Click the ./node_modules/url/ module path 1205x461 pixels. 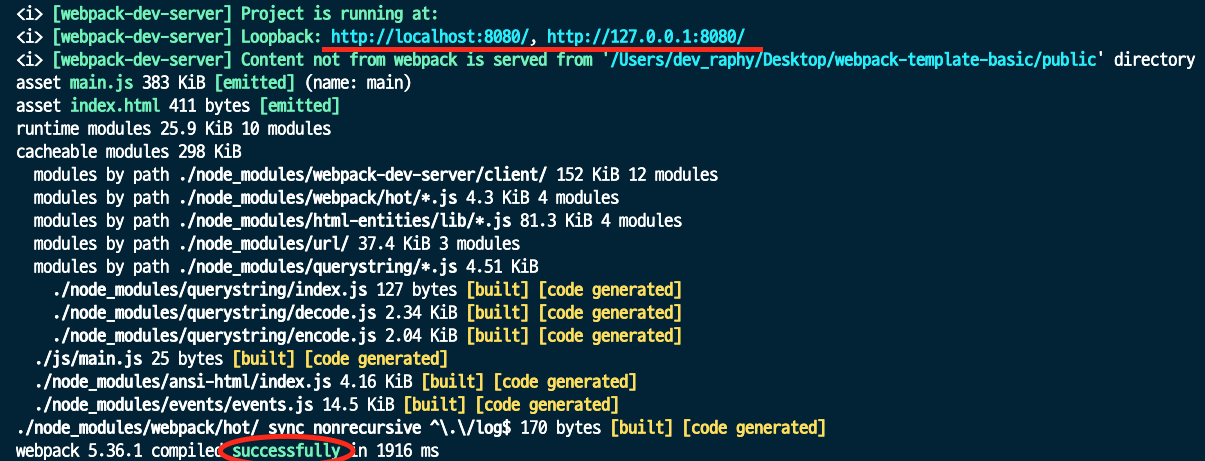[263, 244]
